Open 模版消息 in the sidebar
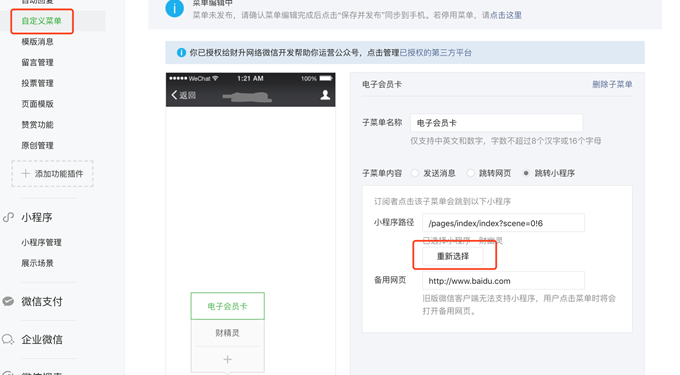The image size is (680, 375). click(x=37, y=42)
